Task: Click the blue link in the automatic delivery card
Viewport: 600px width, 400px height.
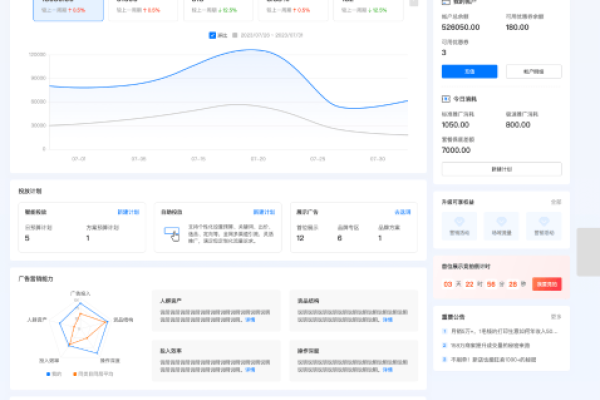Action: [x=264, y=212]
